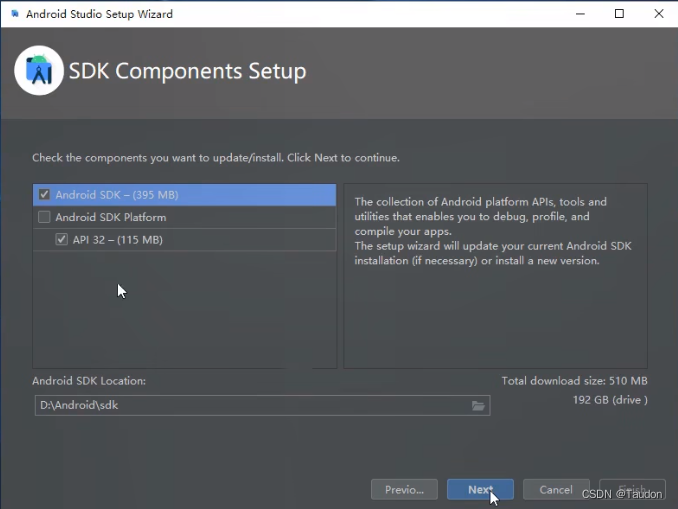The height and width of the screenshot is (509, 678).
Task: Select the Android SDK – (395 MB) row
Action: (185, 195)
